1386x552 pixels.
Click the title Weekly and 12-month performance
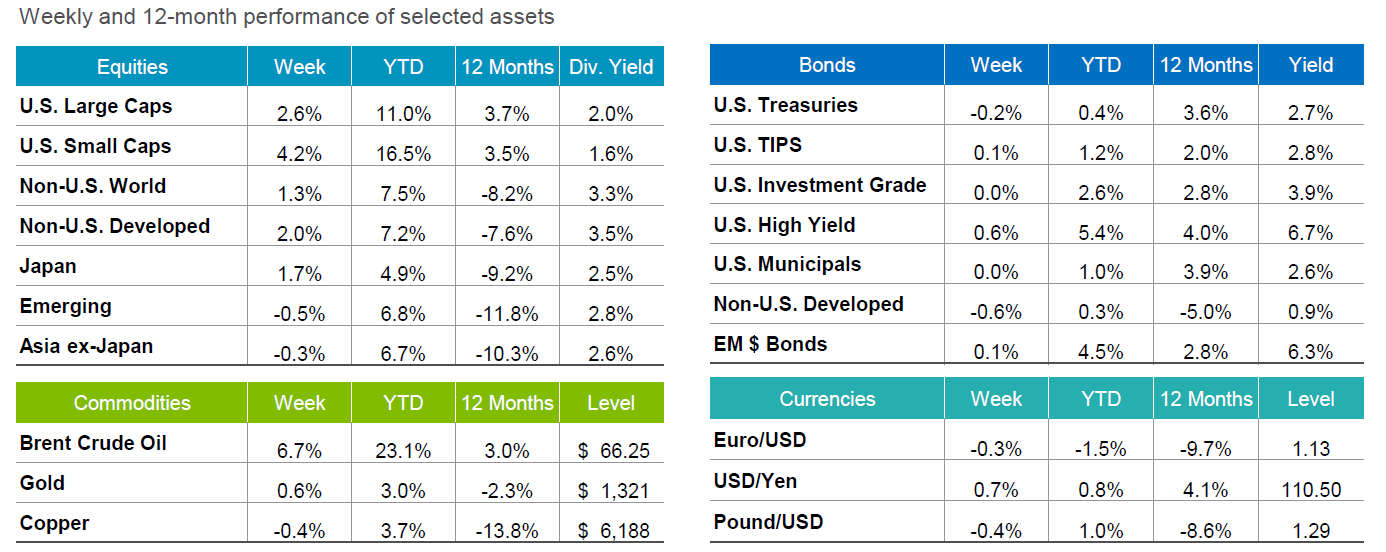pos(286,17)
